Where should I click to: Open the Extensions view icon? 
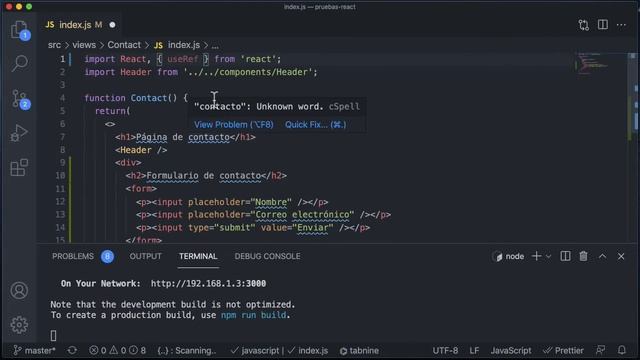(x=19, y=168)
